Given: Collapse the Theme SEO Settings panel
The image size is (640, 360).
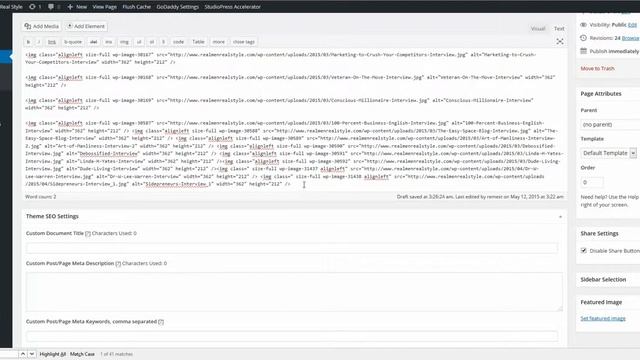Looking at the screenshot, I should click(560, 217).
